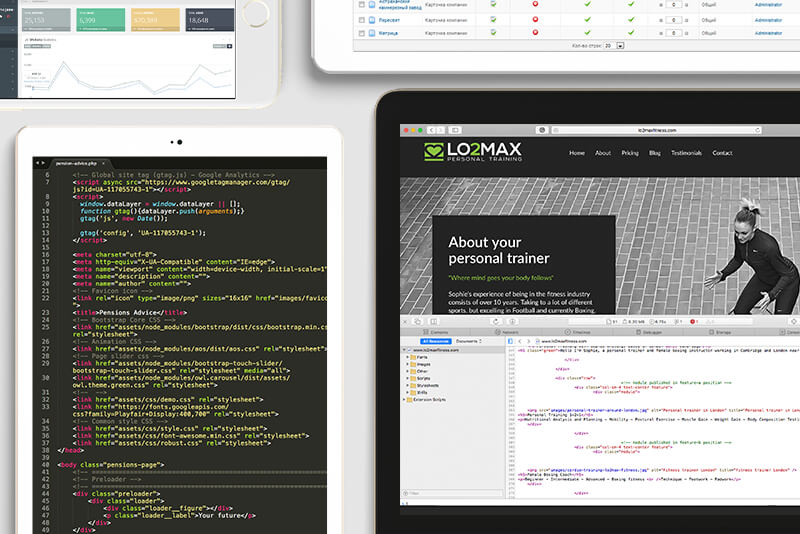Show Safari sidebar view button
800x534 pixels.
(x=455, y=130)
